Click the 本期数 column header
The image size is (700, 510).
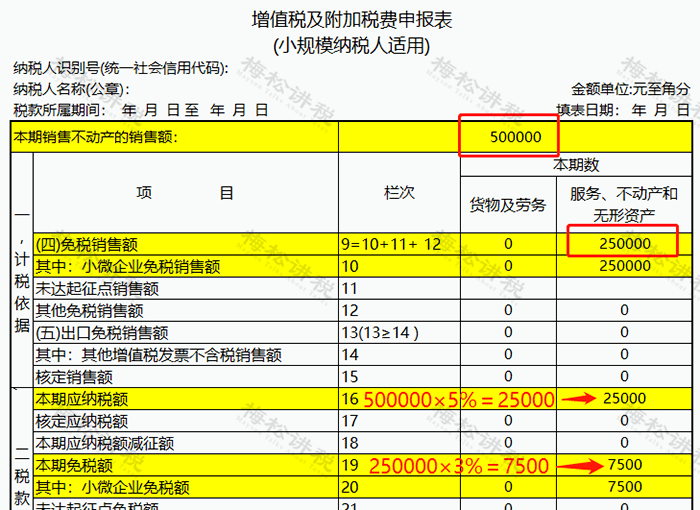tap(576, 165)
